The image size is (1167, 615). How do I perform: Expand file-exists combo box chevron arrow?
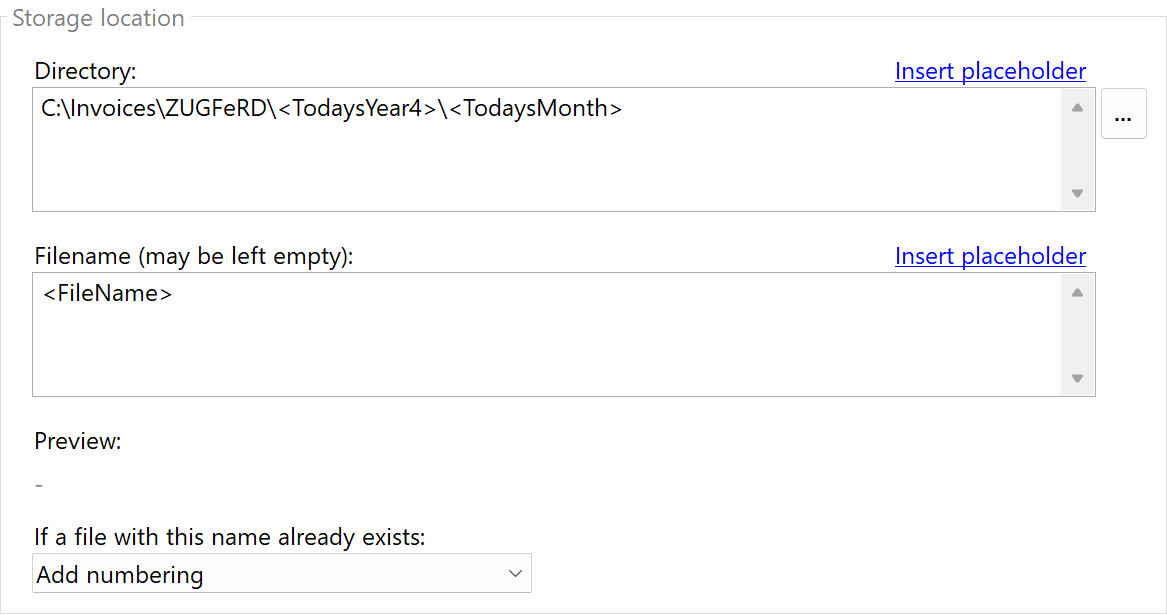pyautogui.click(x=515, y=574)
